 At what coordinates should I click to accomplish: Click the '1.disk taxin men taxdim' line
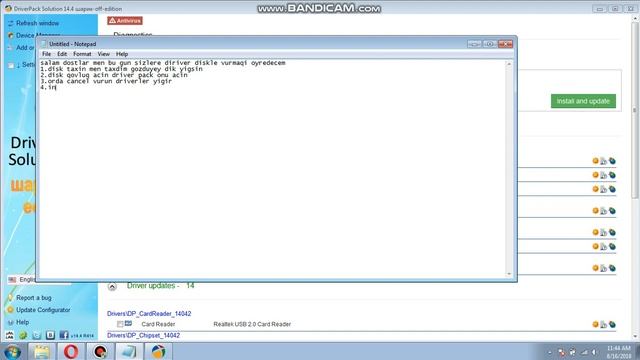(121, 69)
